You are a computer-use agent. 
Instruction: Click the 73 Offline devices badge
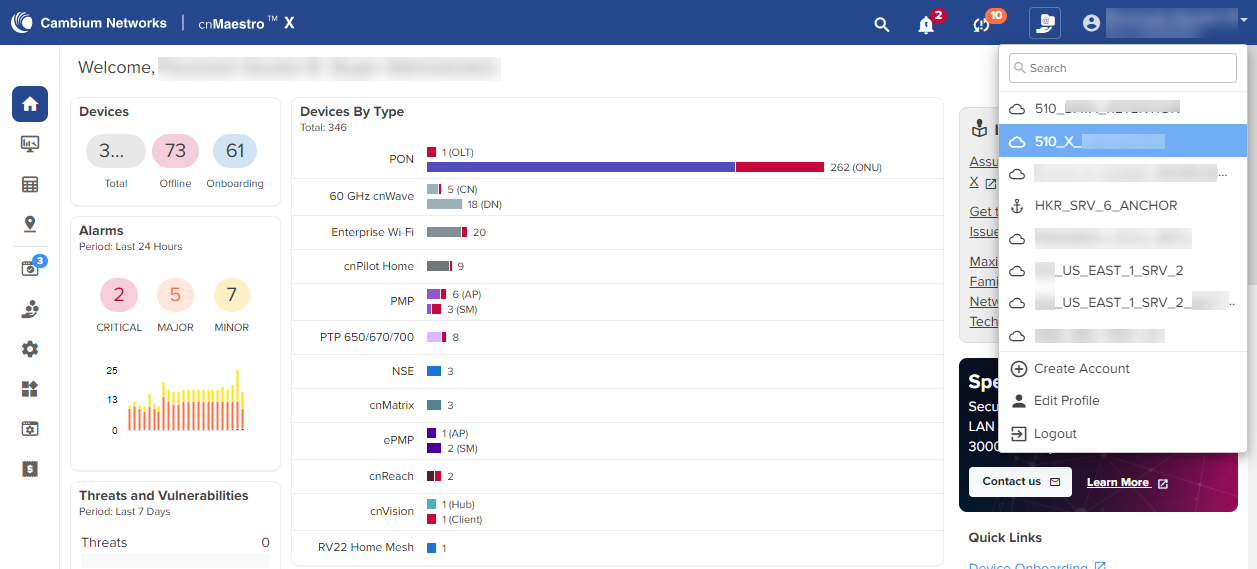(x=175, y=151)
